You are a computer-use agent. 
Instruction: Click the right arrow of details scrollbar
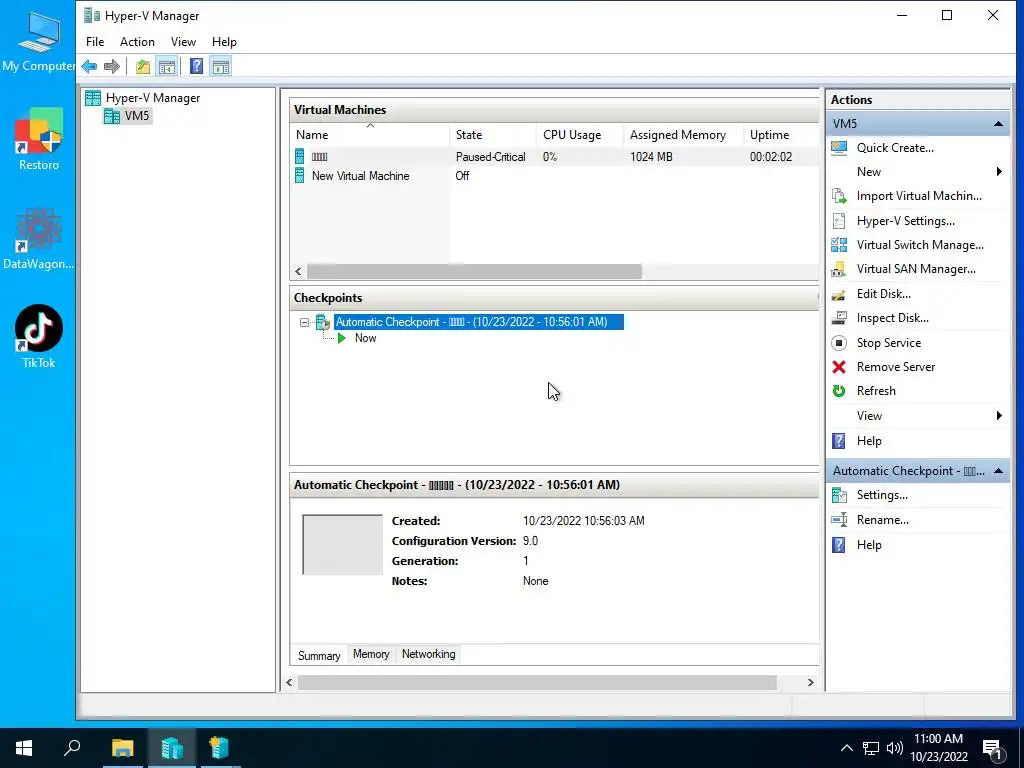click(x=810, y=682)
